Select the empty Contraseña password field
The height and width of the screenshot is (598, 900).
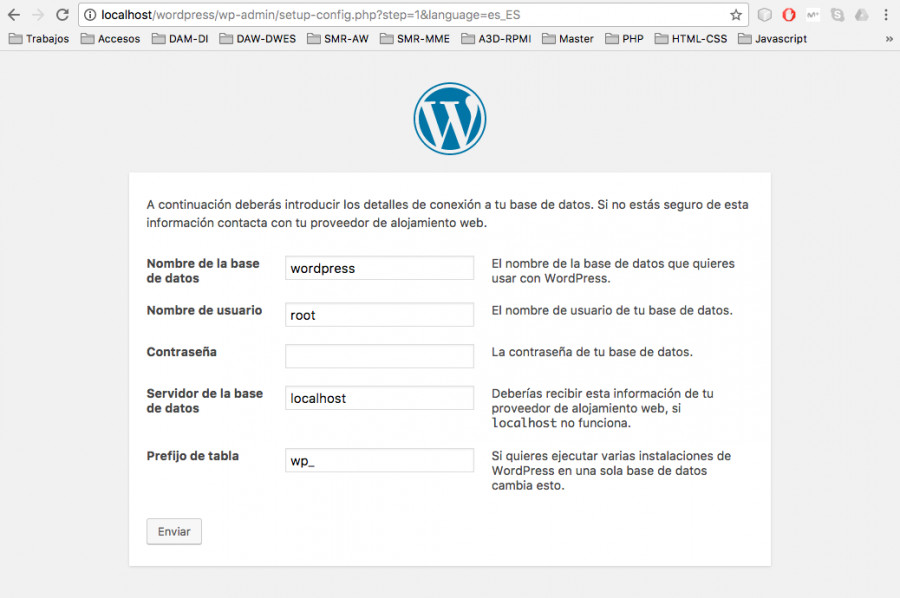pos(379,356)
